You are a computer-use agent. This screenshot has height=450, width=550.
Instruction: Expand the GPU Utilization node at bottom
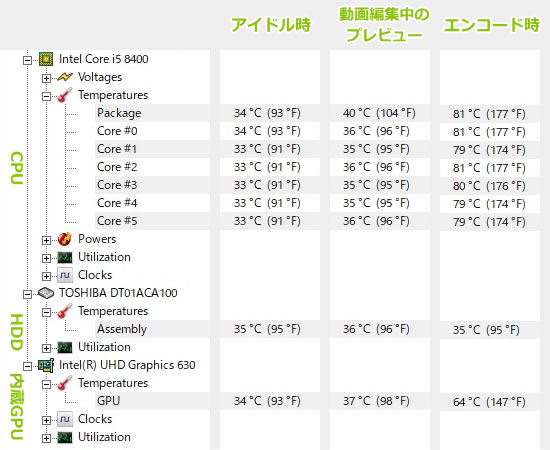click(46, 438)
